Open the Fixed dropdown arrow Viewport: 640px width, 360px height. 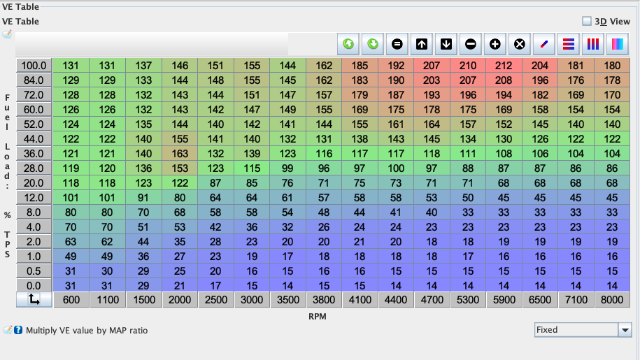tap(625, 330)
